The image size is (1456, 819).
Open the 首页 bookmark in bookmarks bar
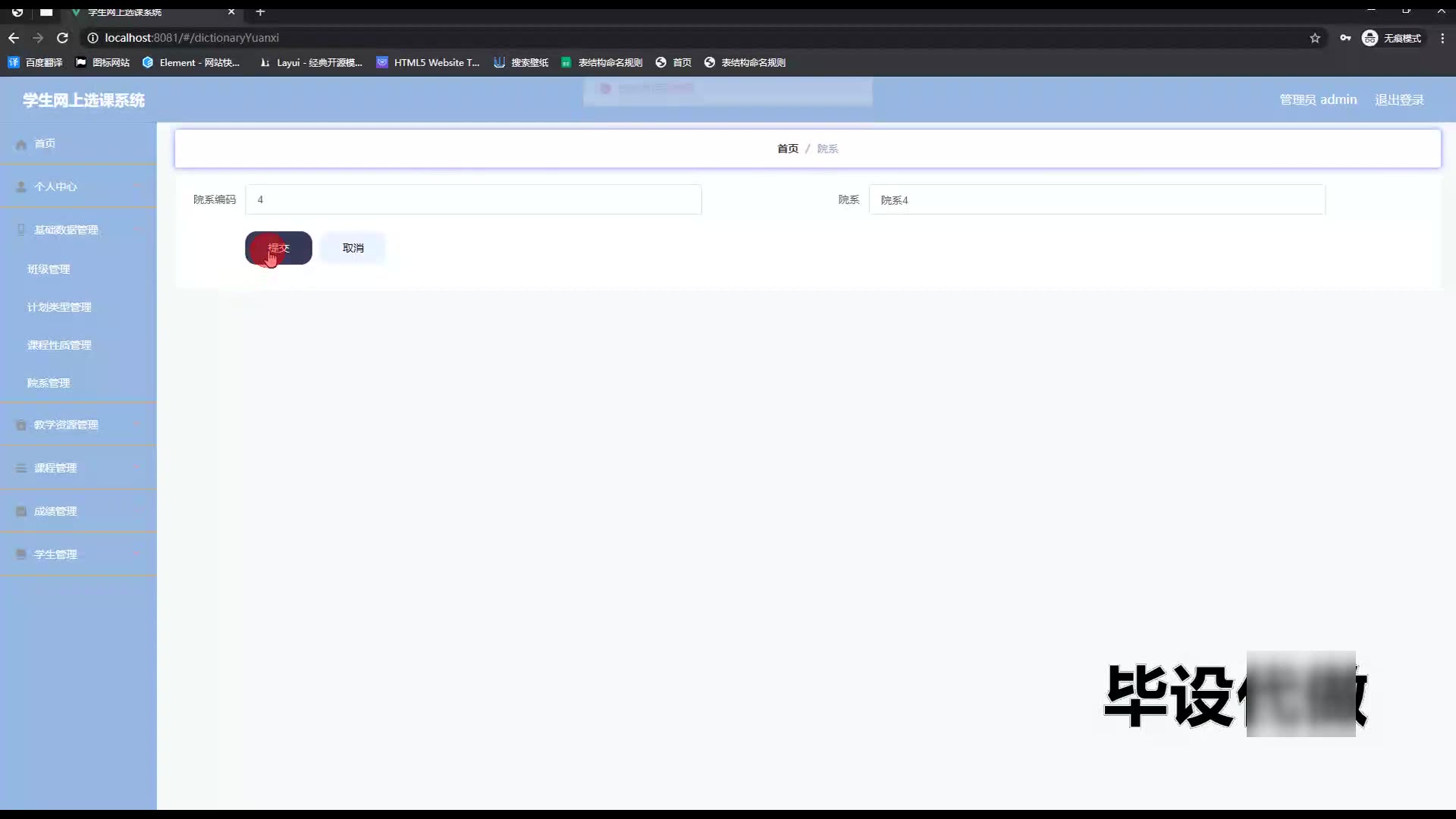click(x=673, y=63)
